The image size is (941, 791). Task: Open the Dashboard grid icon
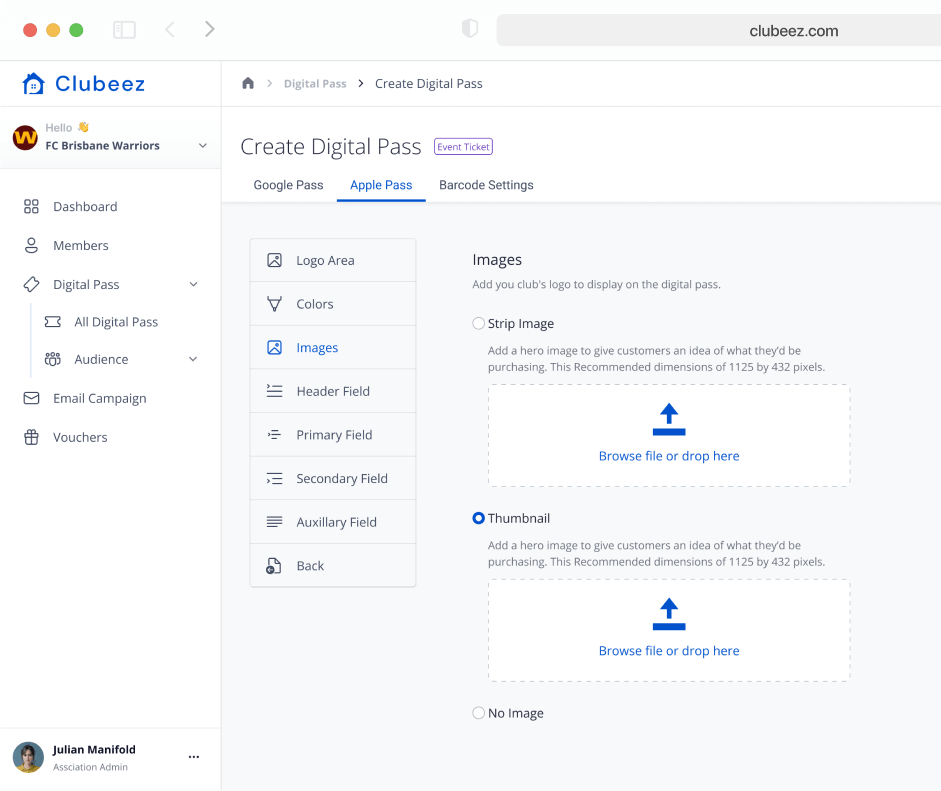click(x=31, y=207)
